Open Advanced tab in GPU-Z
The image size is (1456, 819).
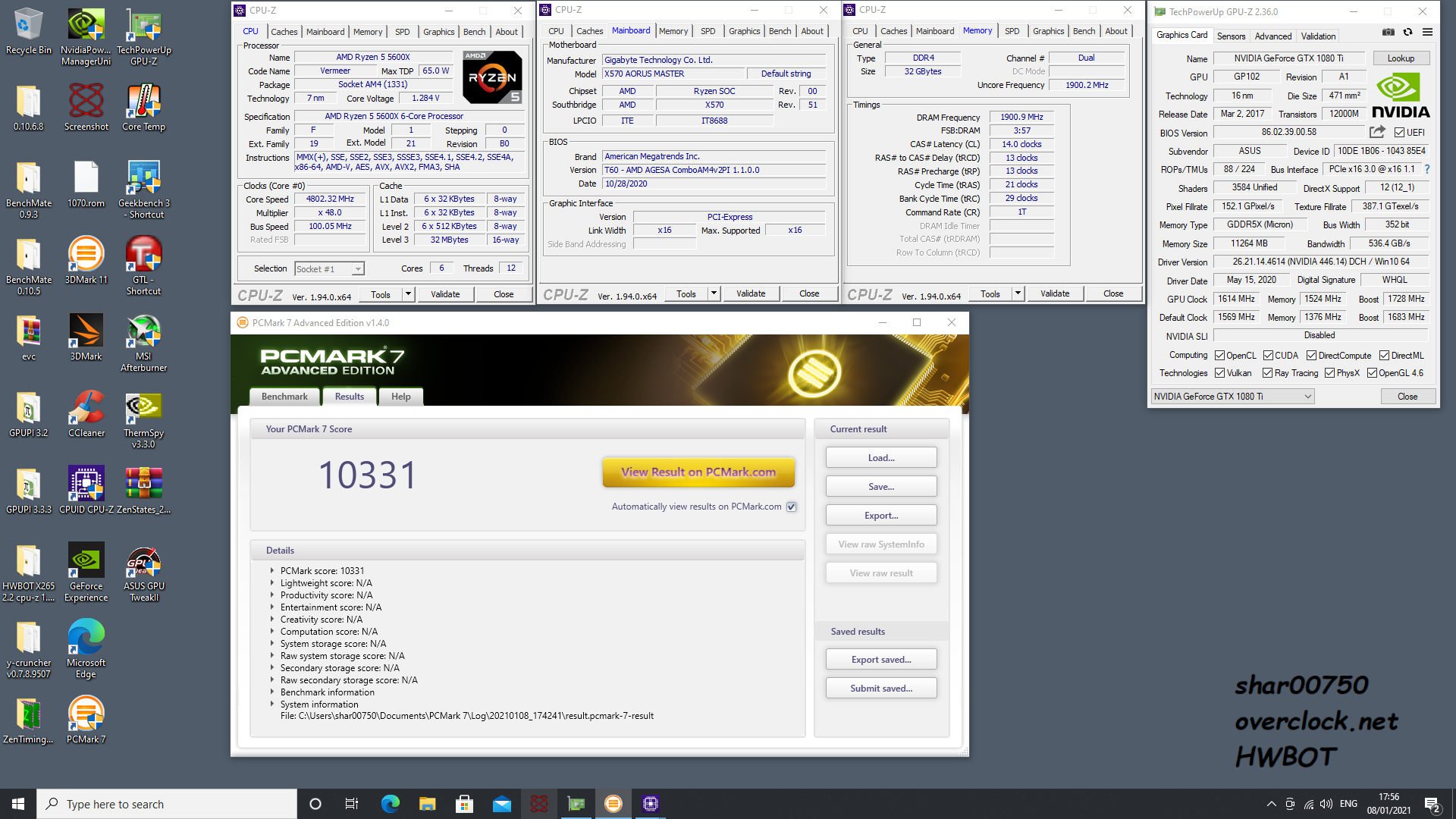click(x=1272, y=36)
